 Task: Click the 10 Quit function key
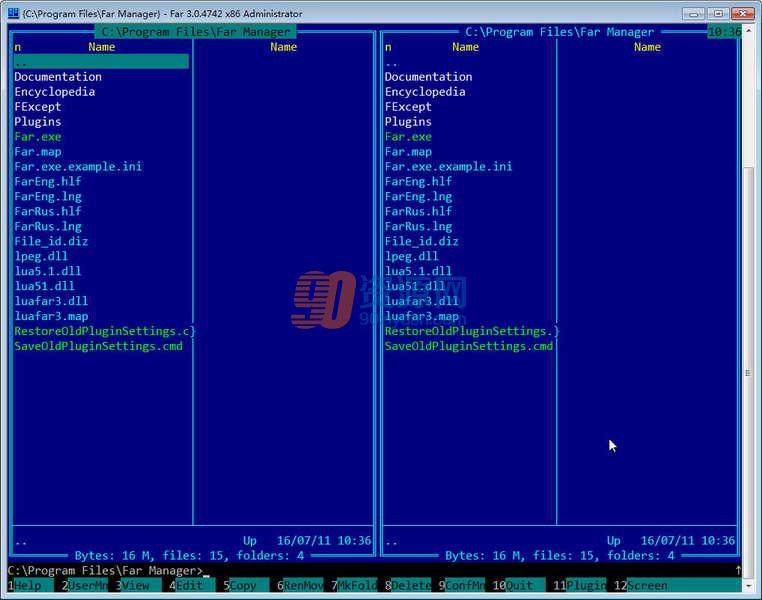pyautogui.click(x=520, y=585)
